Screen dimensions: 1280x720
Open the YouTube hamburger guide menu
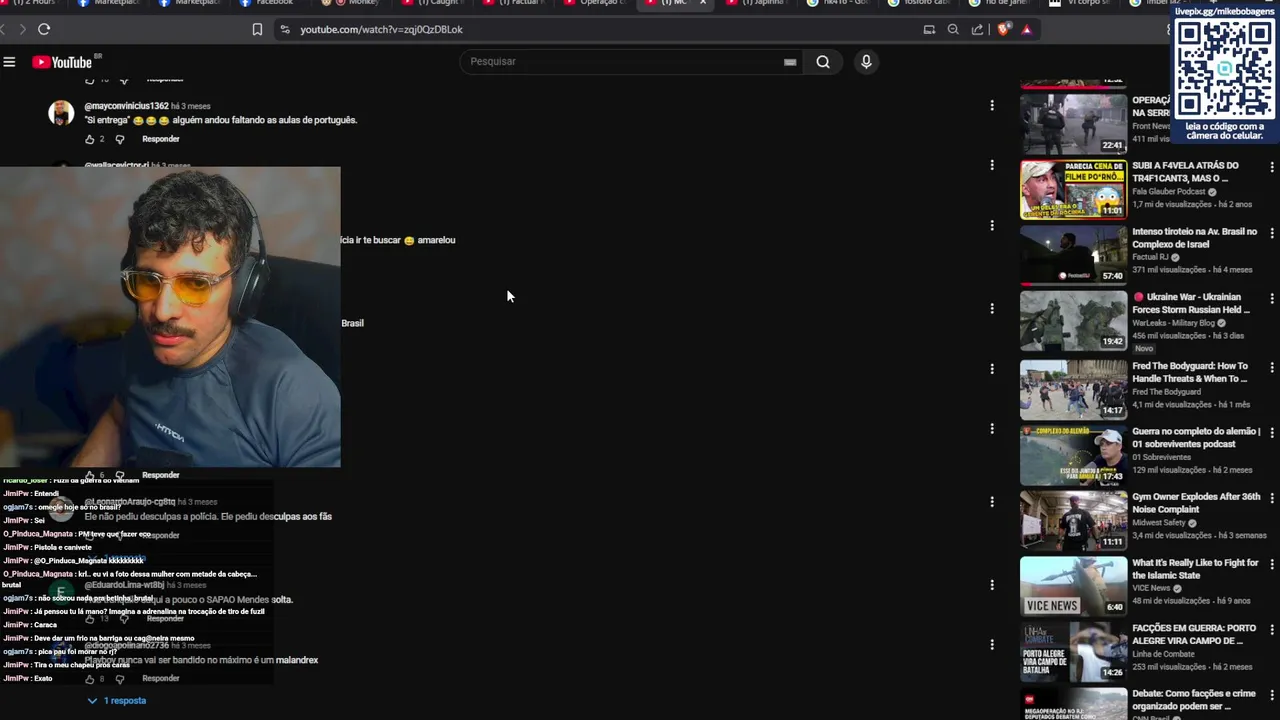click(x=9, y=62)
